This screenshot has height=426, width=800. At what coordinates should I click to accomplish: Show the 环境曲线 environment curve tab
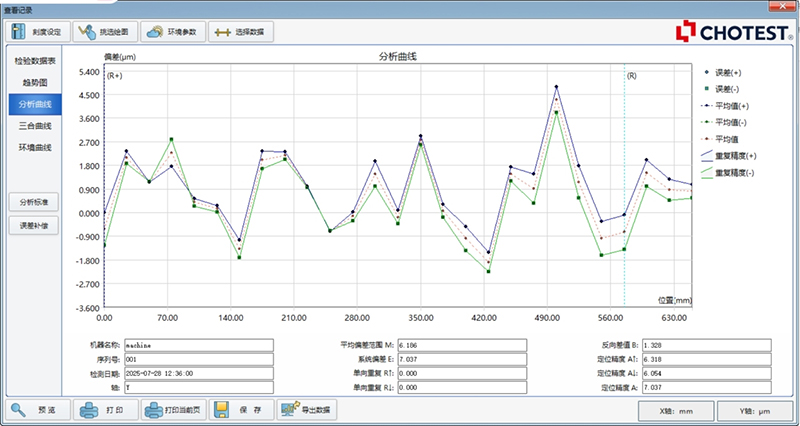(35, 147)
